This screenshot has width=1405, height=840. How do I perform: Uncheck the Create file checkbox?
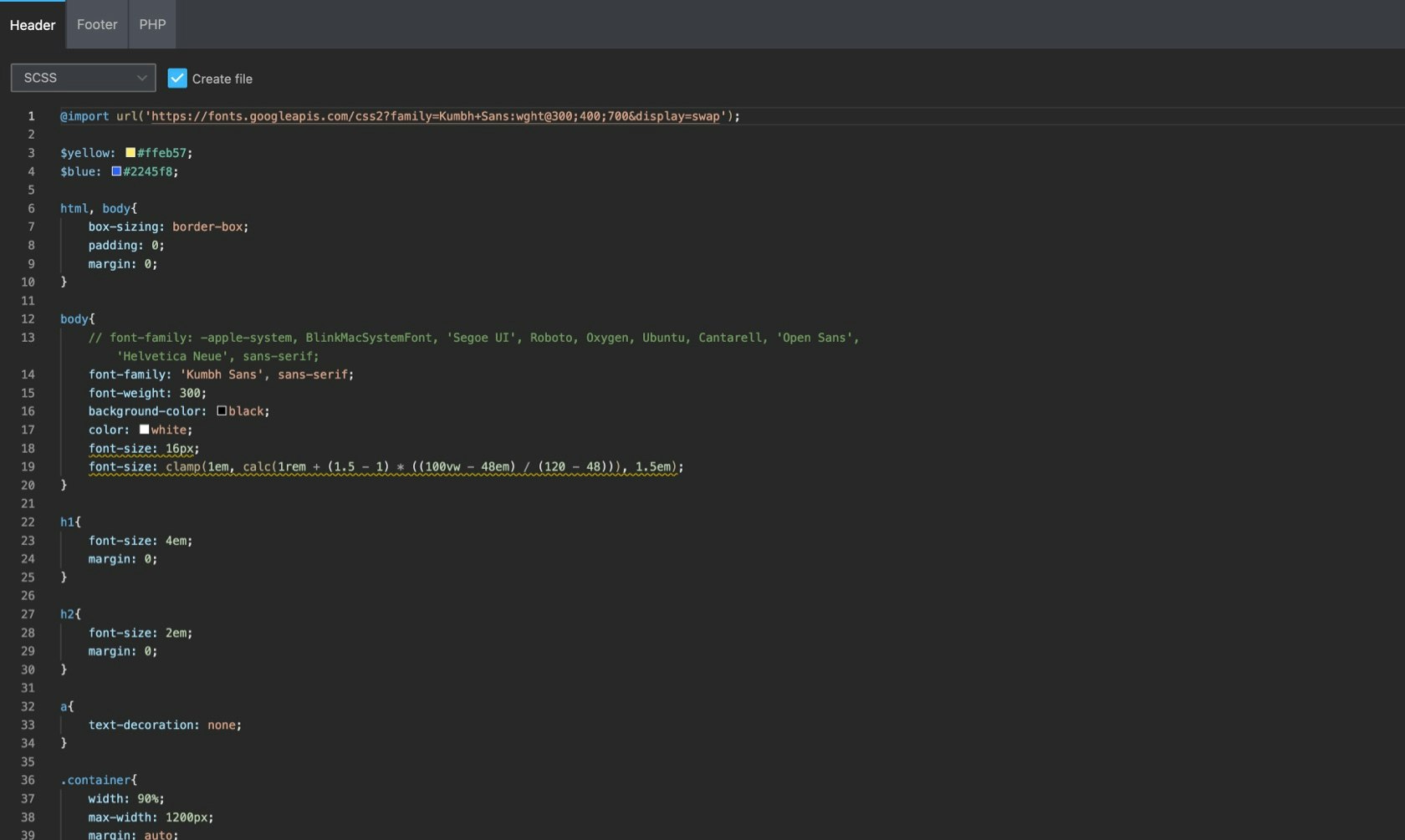tap(177, 78)
